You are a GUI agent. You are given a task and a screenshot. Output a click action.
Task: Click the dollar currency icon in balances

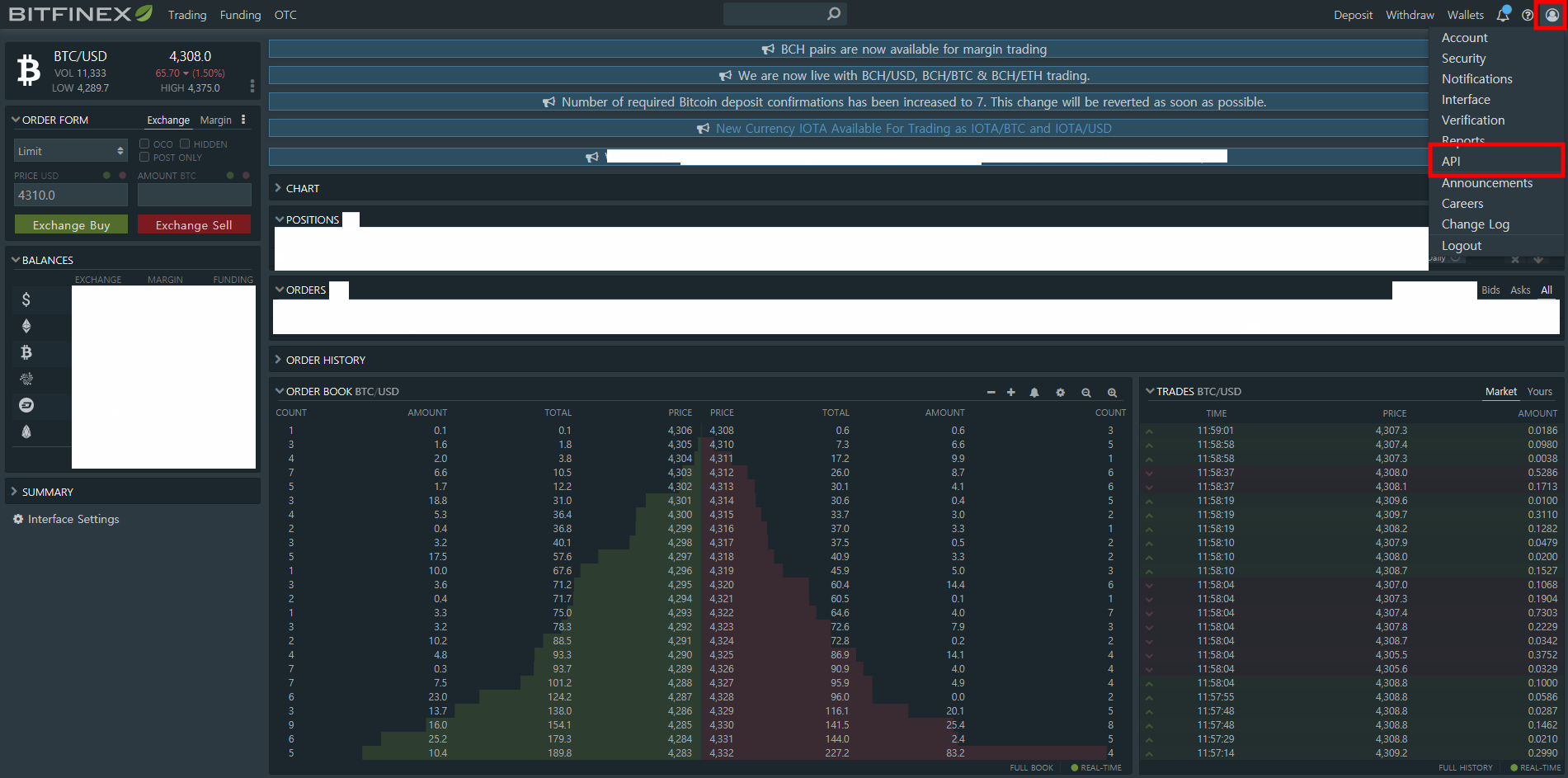point(26,299)
